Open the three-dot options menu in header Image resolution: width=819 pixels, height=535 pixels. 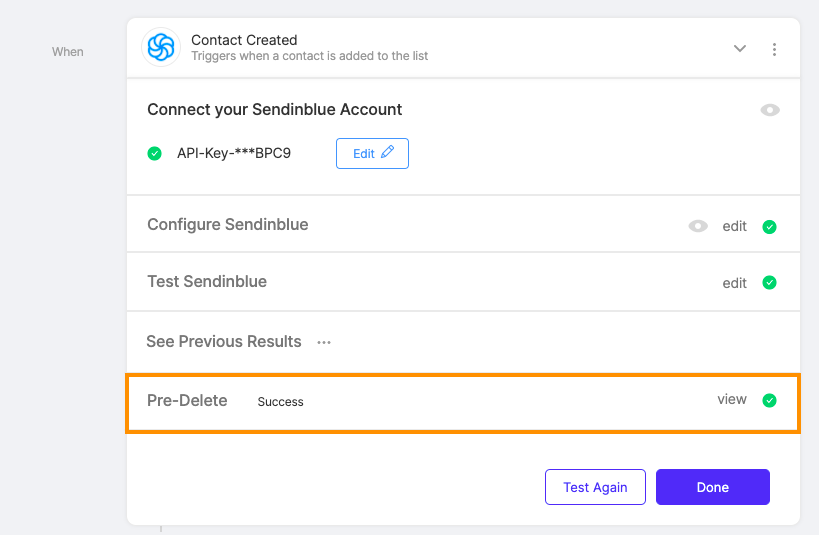774,49
